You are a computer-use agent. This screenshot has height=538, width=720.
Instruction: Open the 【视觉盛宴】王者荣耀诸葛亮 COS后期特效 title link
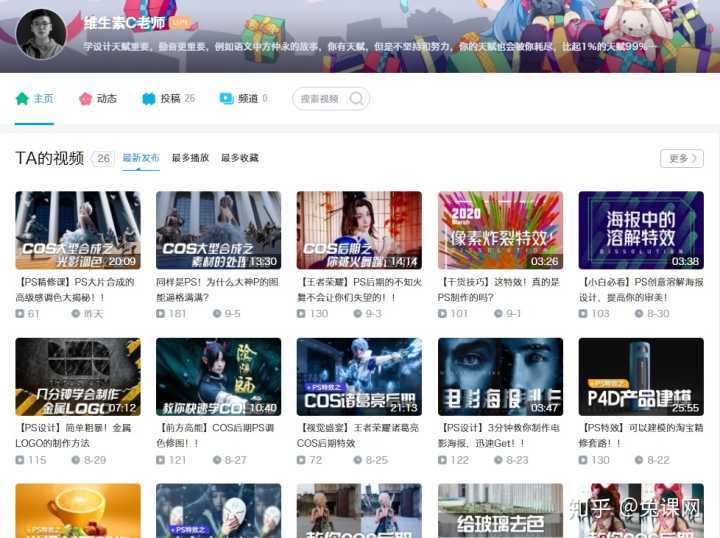358,436
